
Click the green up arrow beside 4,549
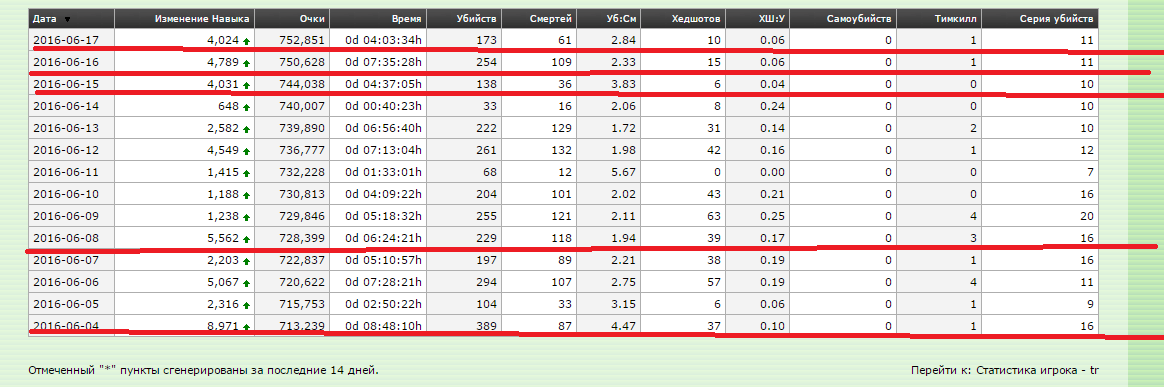coord(246,151)
